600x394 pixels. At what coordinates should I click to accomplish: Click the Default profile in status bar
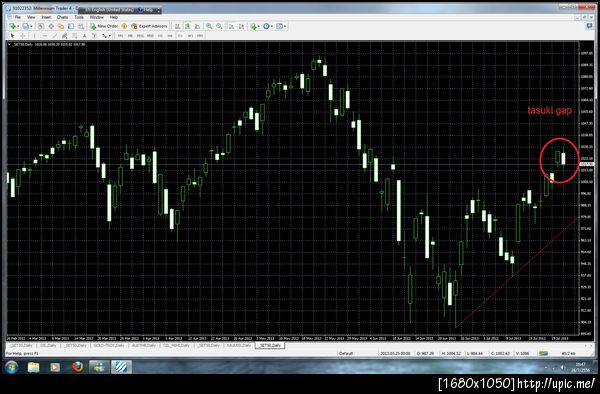(x=346, y=353)
